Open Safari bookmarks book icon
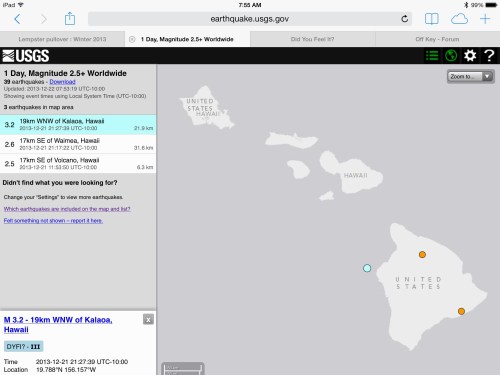Viewport: 500px width, 375px height. (x=432, y=19)
